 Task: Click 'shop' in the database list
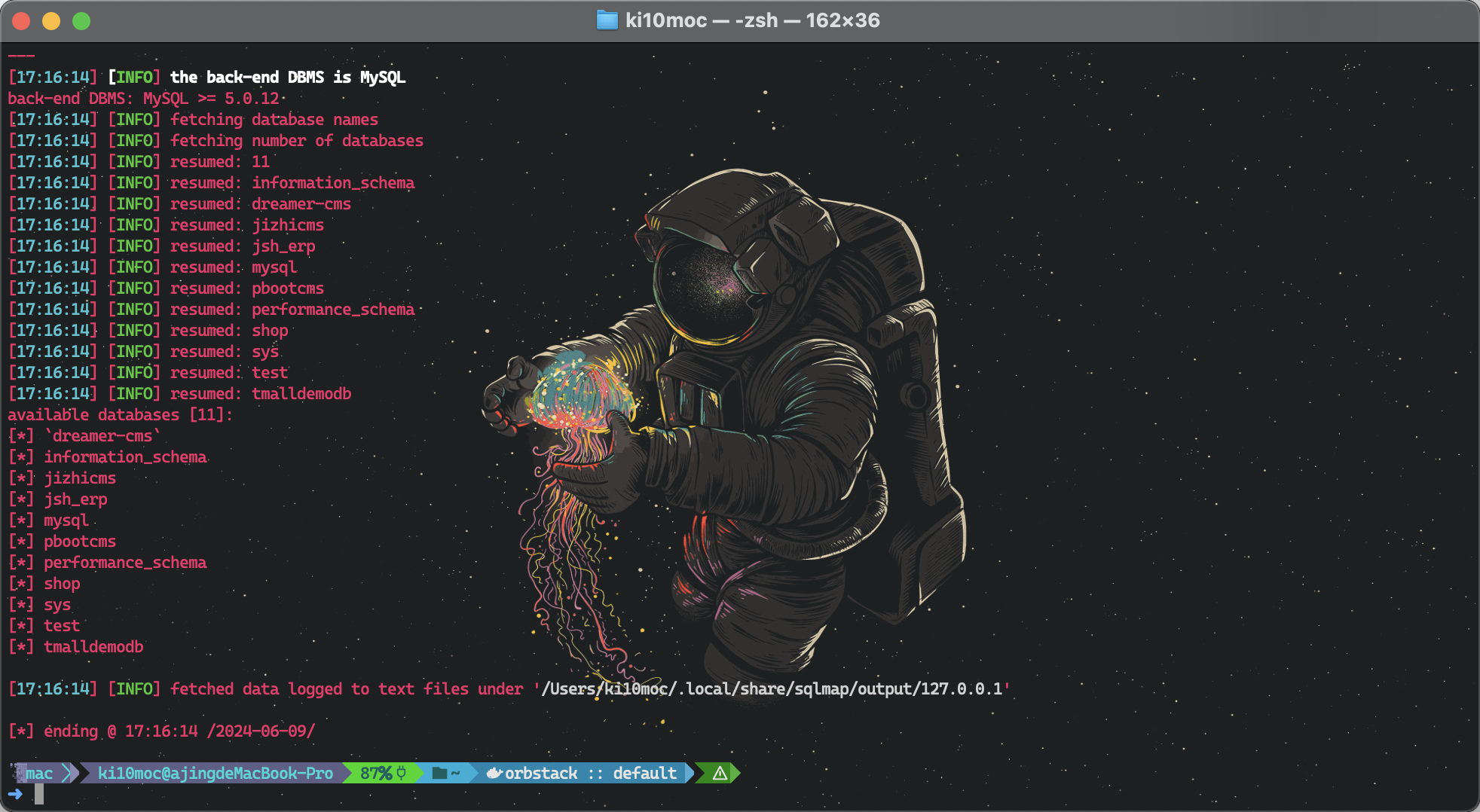(62, 584)
